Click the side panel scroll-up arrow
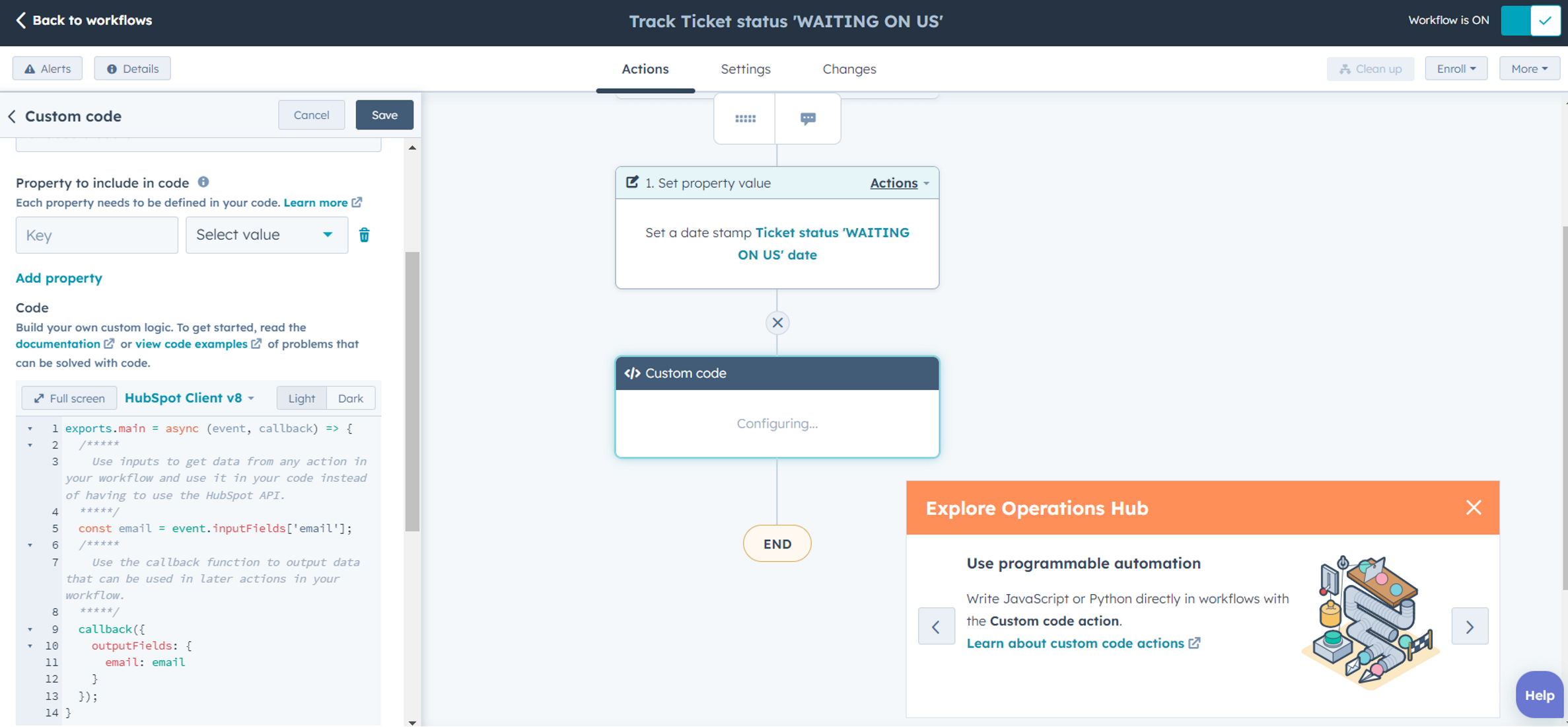The width and height of the screenshot is (1568, 727). click(x=412, y=148)
